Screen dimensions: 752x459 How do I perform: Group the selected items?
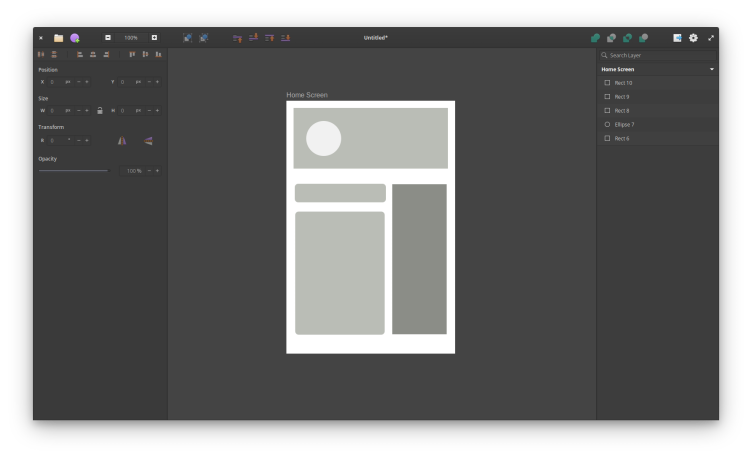pos(187,38)
